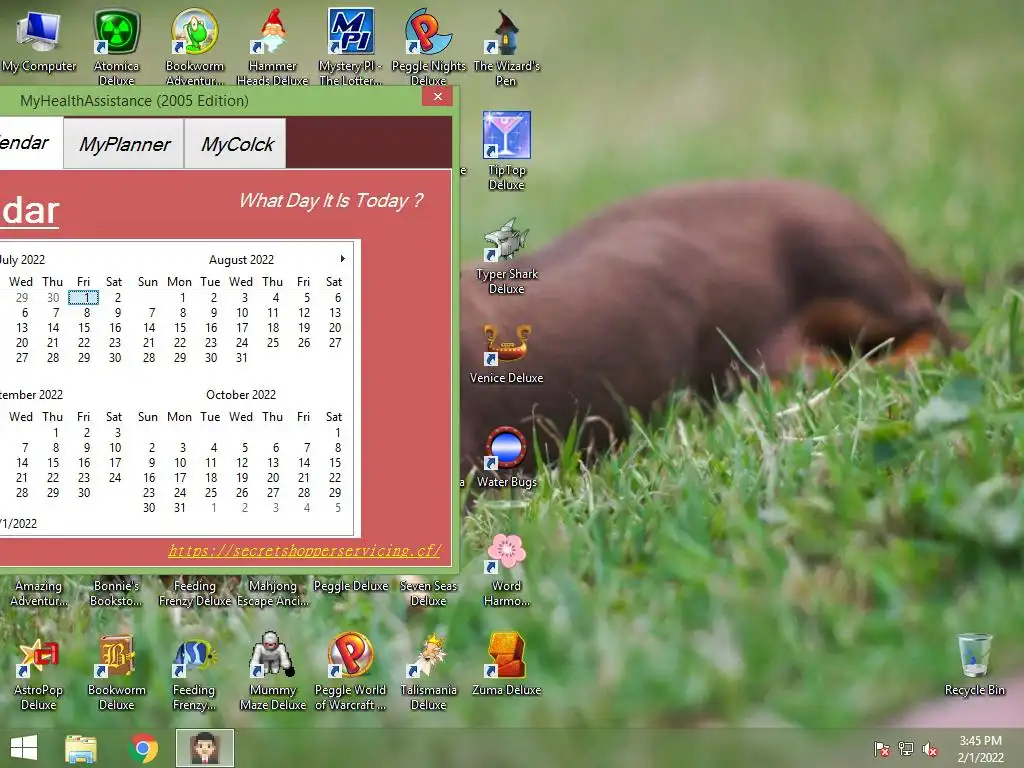1024x768 pixels.
Task: Launch Google Chrome from the taskbar
Action: pos(144,748)
